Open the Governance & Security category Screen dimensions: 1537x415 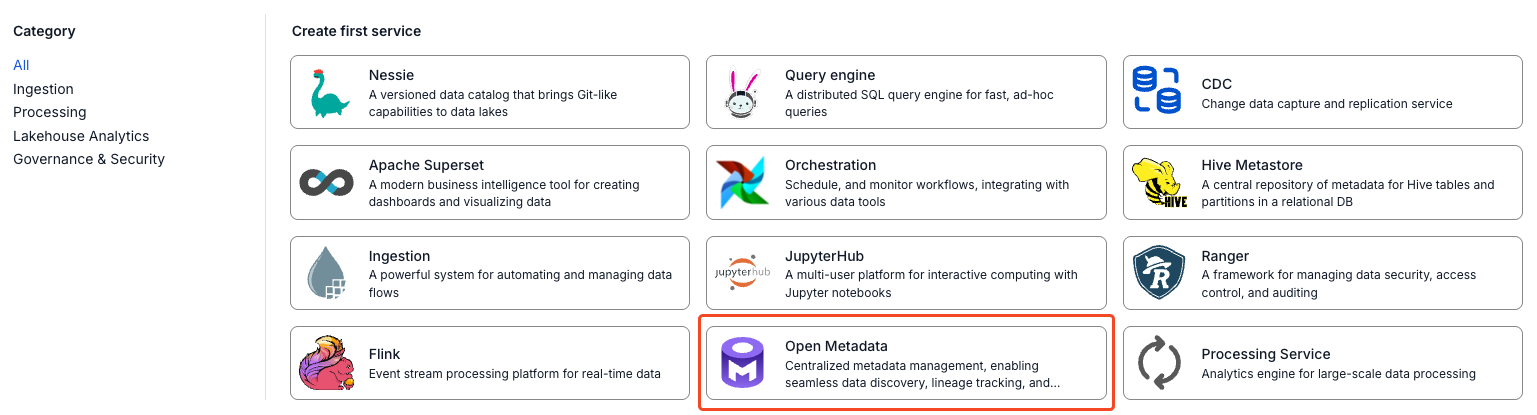[89, 159]
